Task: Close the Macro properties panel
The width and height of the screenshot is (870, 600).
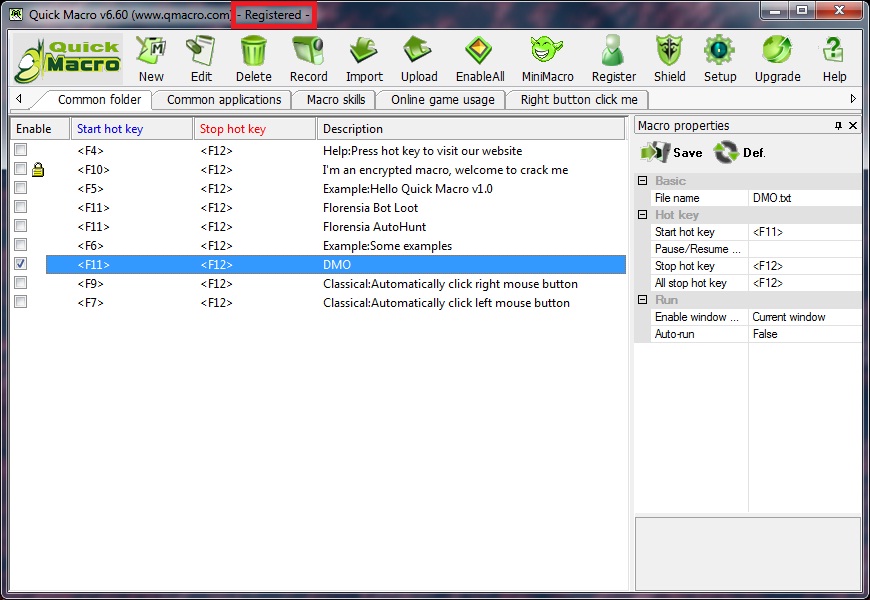Action: (853, 126)
